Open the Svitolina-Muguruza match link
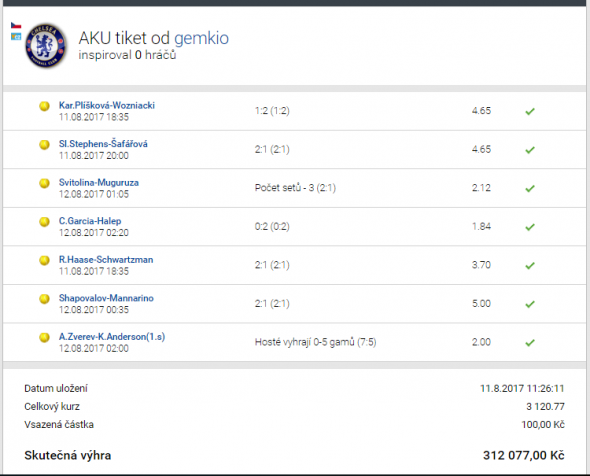The image size is (590, 476). click(99, 182)
